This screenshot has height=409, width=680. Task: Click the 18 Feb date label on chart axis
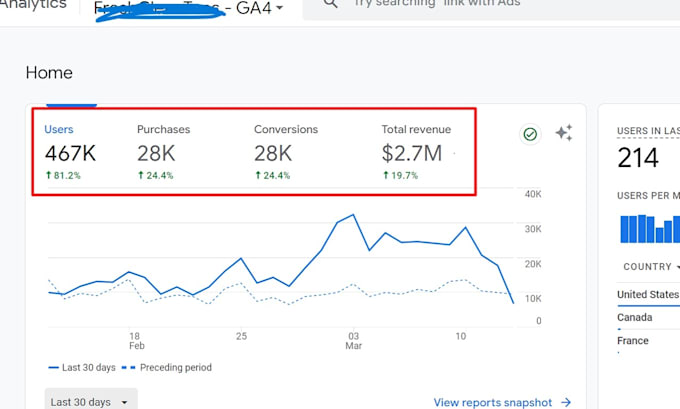click(137, 341)
